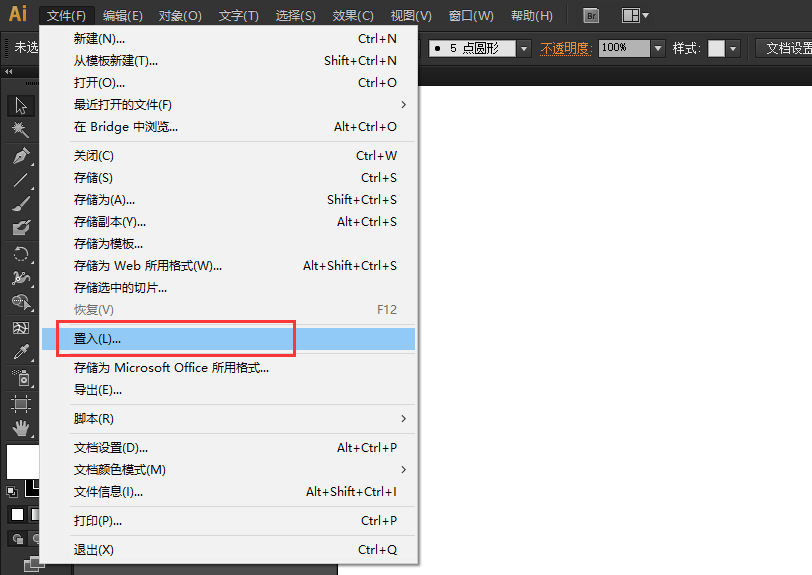Click the 100% opacity input field

(x=624, y=48)
